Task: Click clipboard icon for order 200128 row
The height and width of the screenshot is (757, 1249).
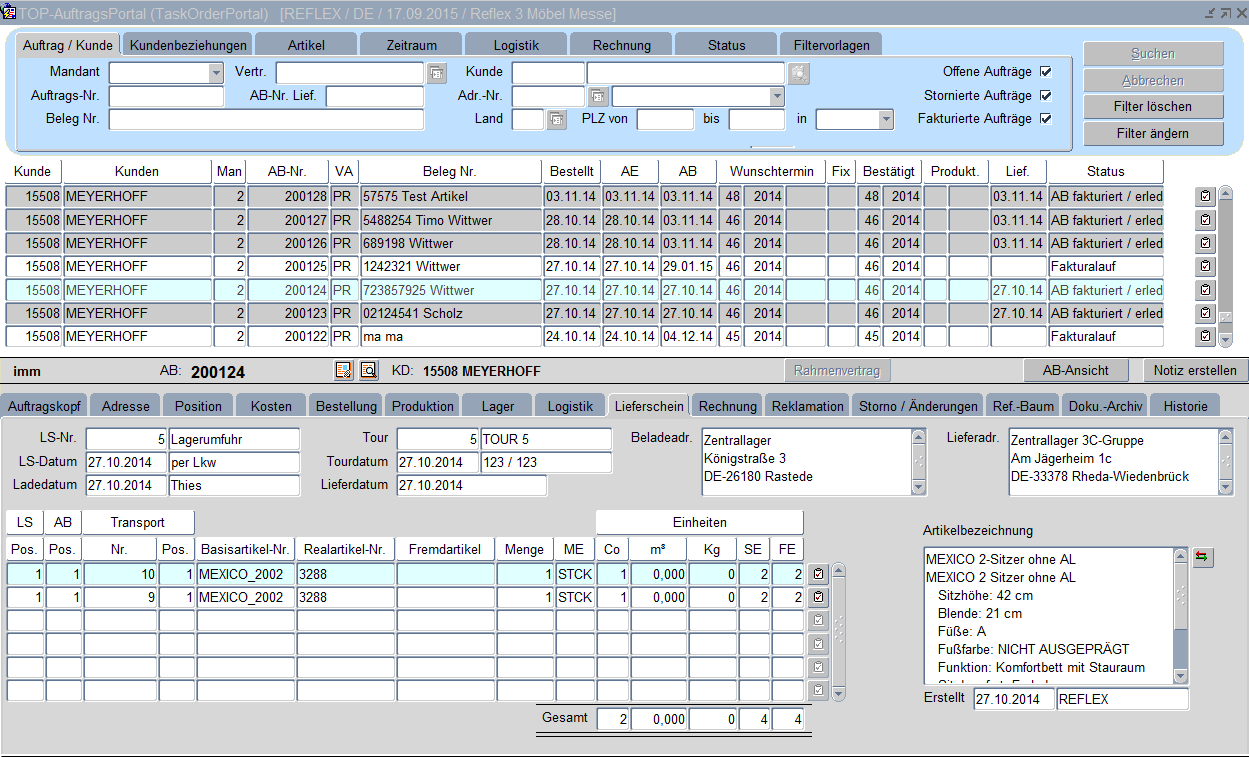Action: point(1205,196)
